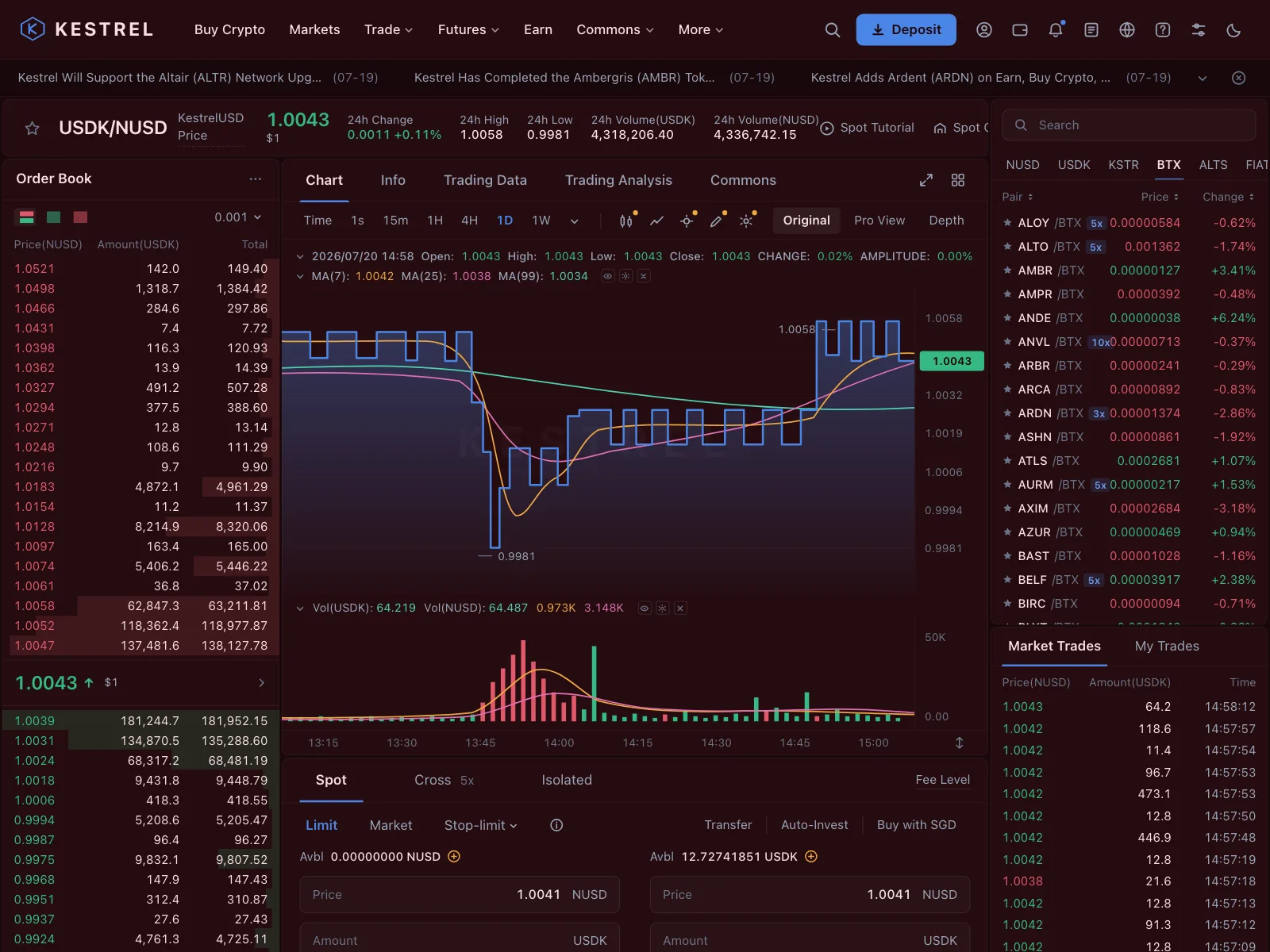Image resolution: width=1270 pixels, height=952 pixels.
Task: Show both bids and asks order book view
Action: point(26,217)
